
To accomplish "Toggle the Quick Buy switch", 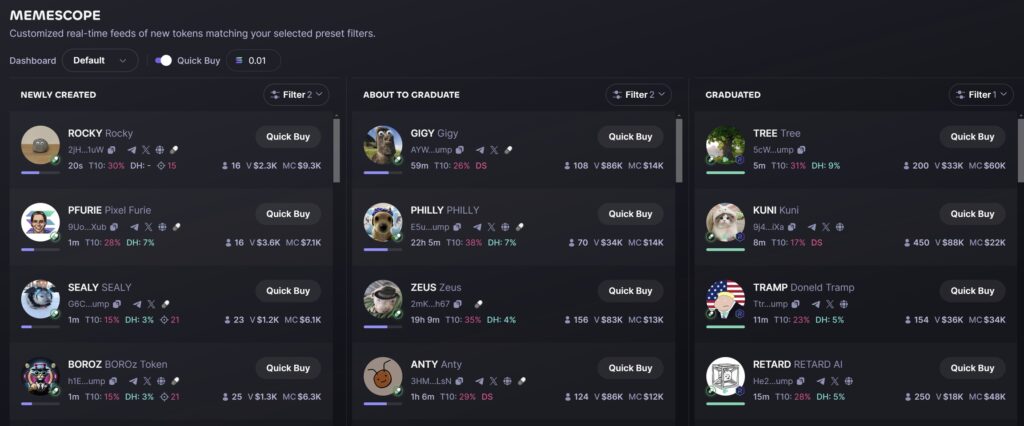I will [163, 60].
